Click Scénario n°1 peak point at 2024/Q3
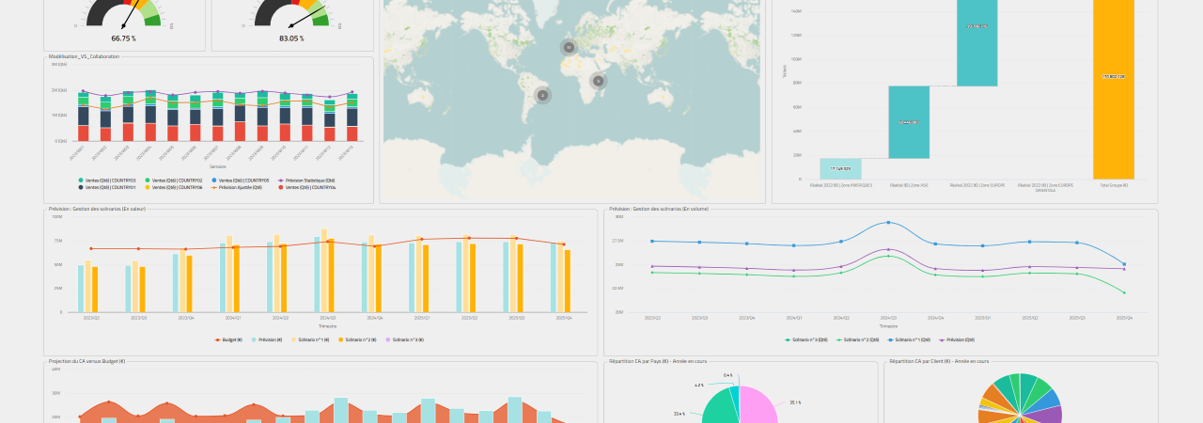1203x423 pixels. [888, 222]
